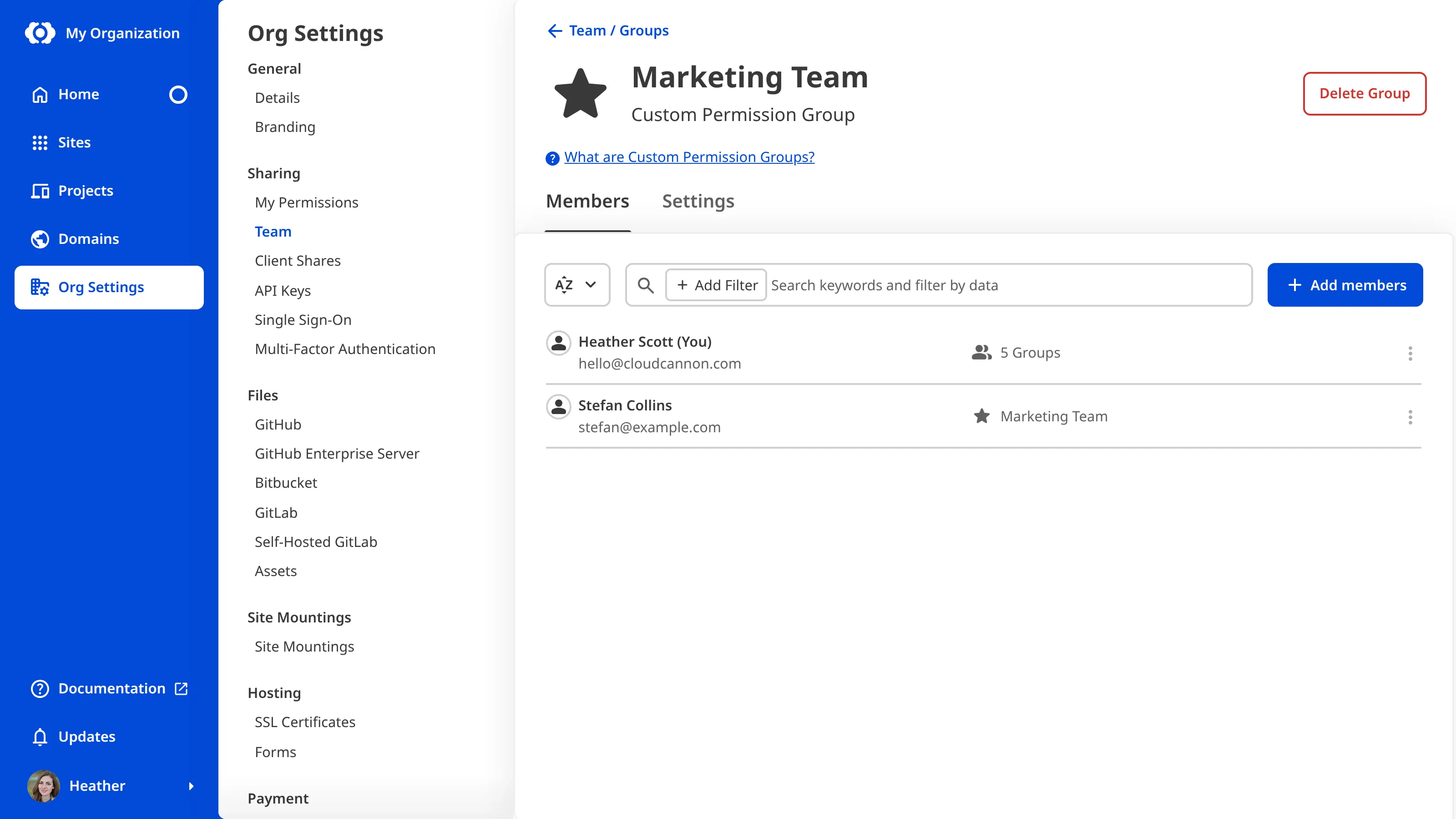Click the back arrow beside Team / Groups
This screenshot has height=819, width=1456.
click(x=555, y=30)
